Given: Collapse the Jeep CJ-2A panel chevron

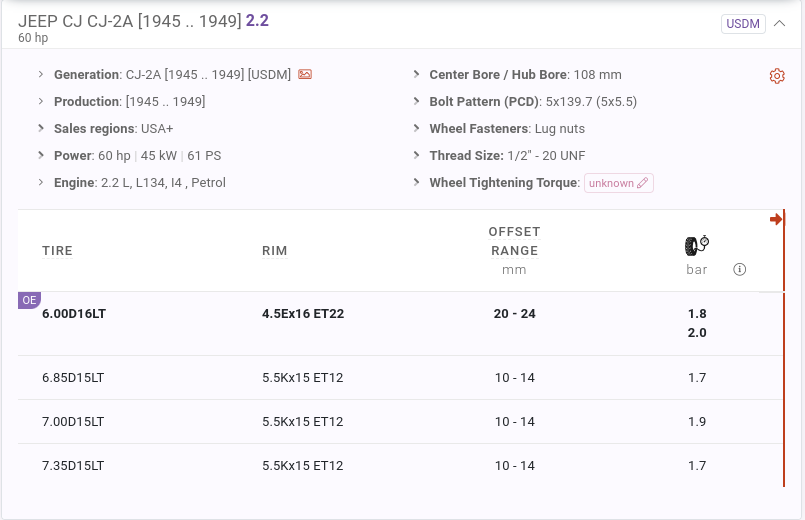Looking at the screenshot, I should (x=779, y=24).
